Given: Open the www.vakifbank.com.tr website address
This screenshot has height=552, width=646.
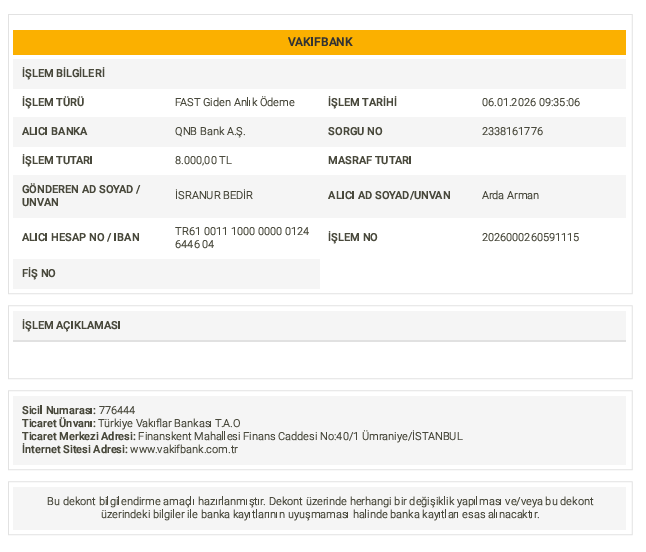Looking at the screenshot, I should [x=184, y=449].
